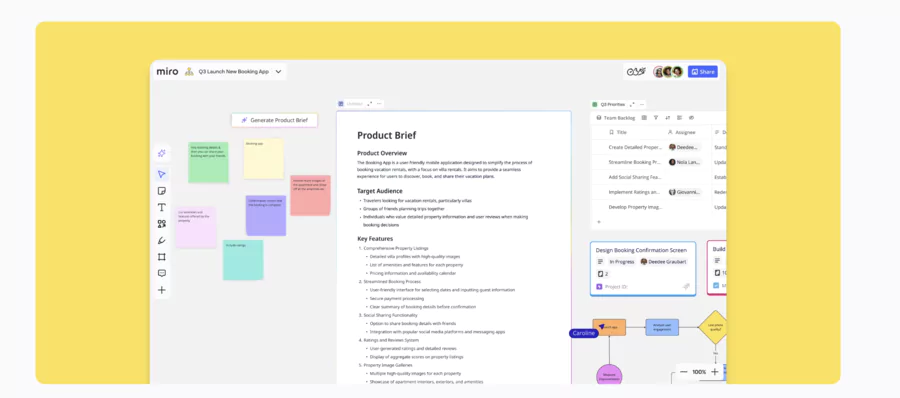The height and width of the screenshot is (398, 900).
Task: Click the description lines icon on Design card
Action: coord(600,261)
